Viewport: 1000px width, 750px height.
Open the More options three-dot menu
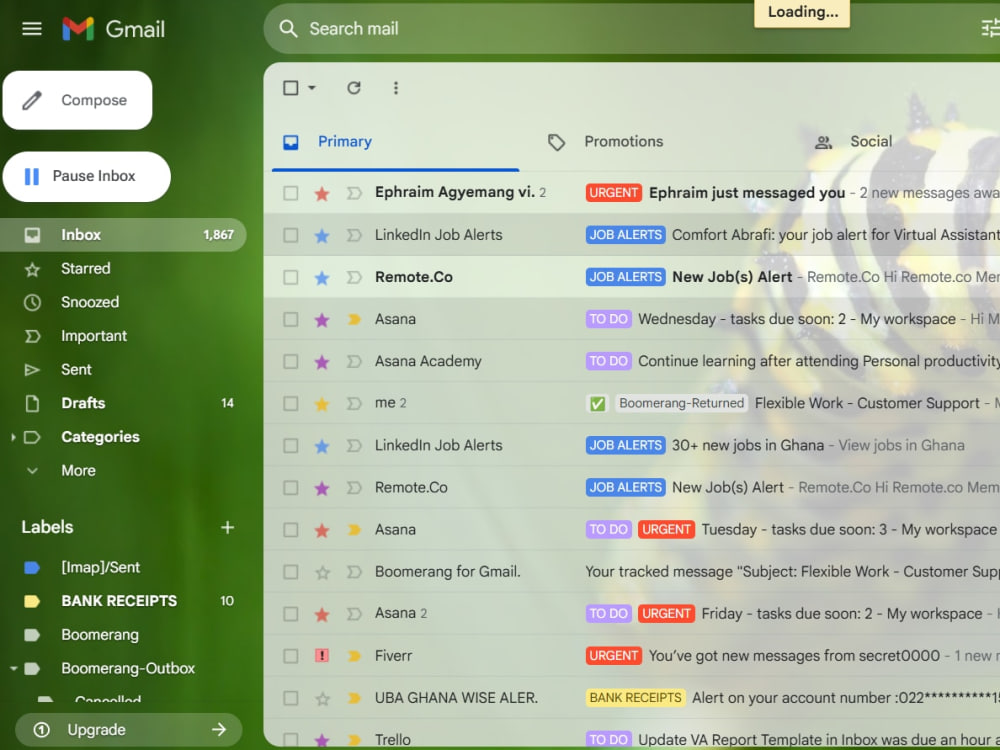(x=396, y=87)
